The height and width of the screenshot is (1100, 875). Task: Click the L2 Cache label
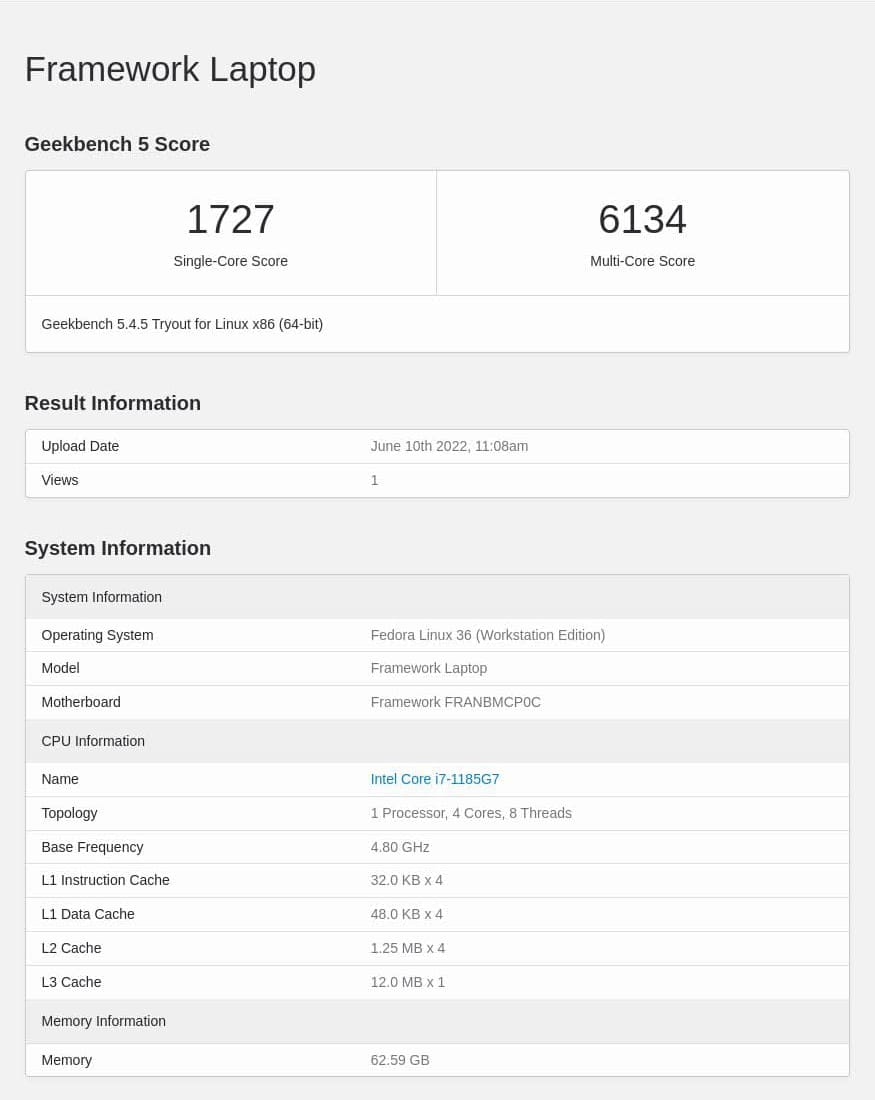pos(71,948)
